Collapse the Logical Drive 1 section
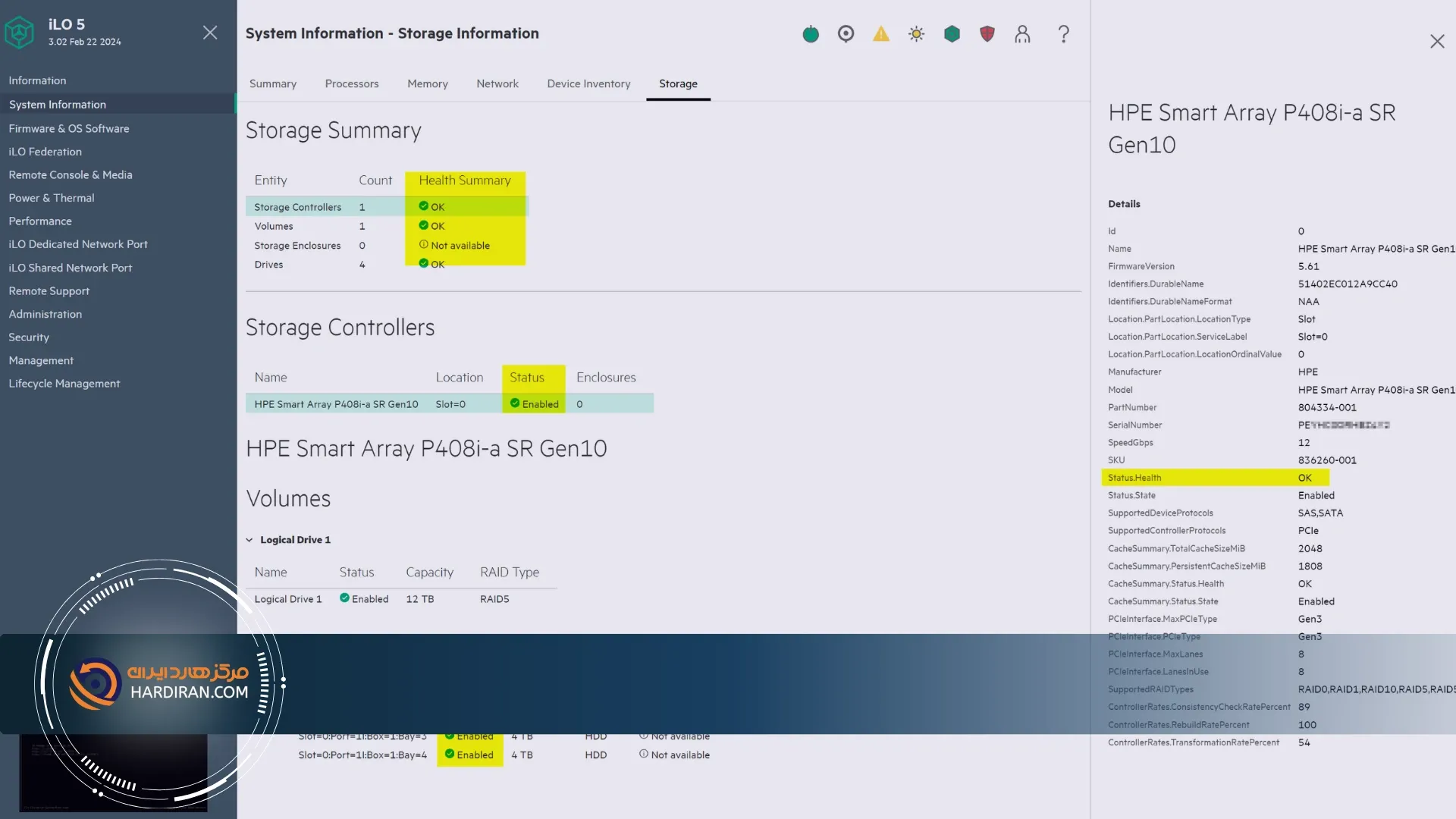1456x819 pixels. pyautogui.click(x=249, y=540)
